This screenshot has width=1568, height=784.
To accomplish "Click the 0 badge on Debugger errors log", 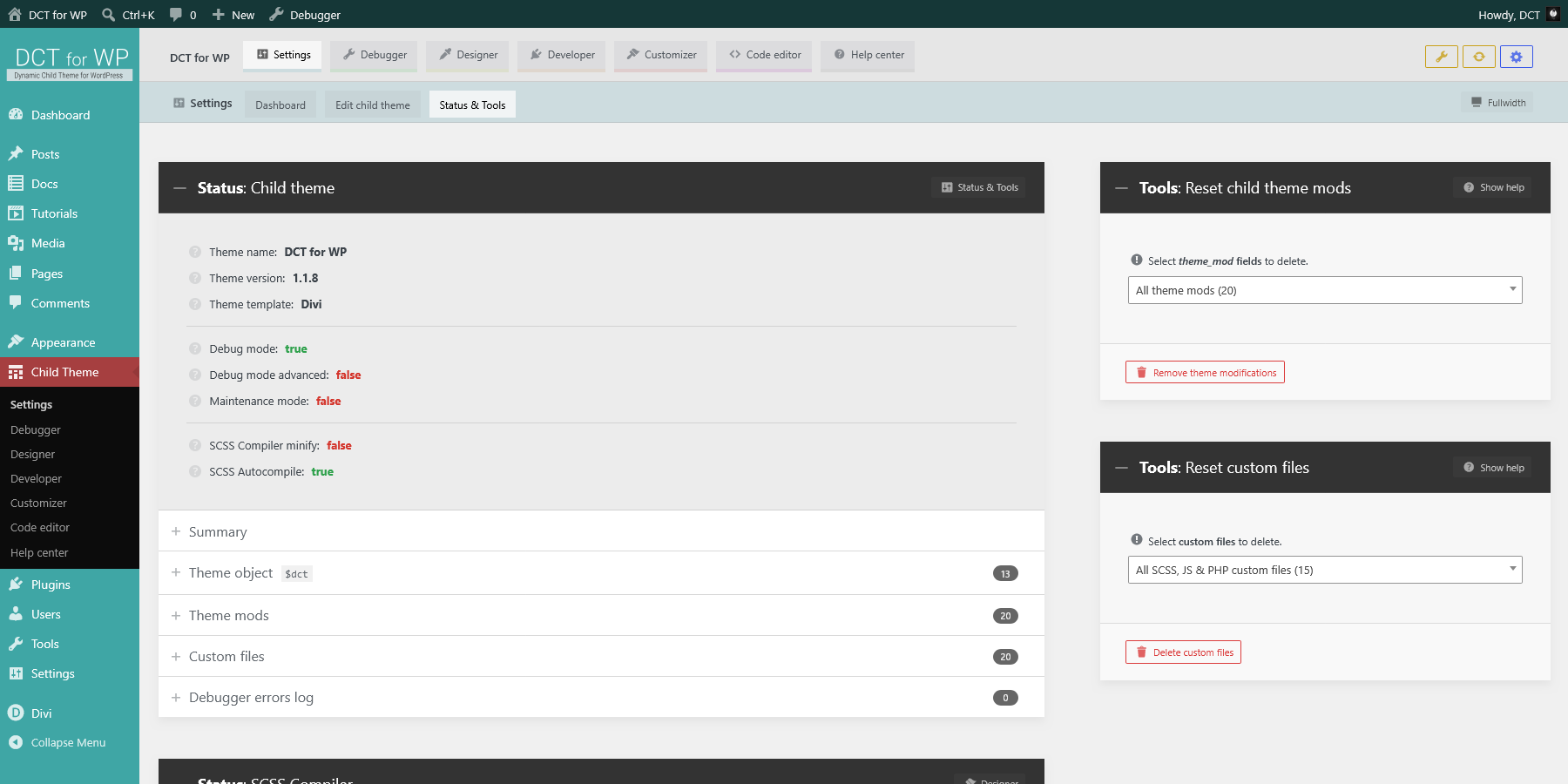I will click(1005, 698).
